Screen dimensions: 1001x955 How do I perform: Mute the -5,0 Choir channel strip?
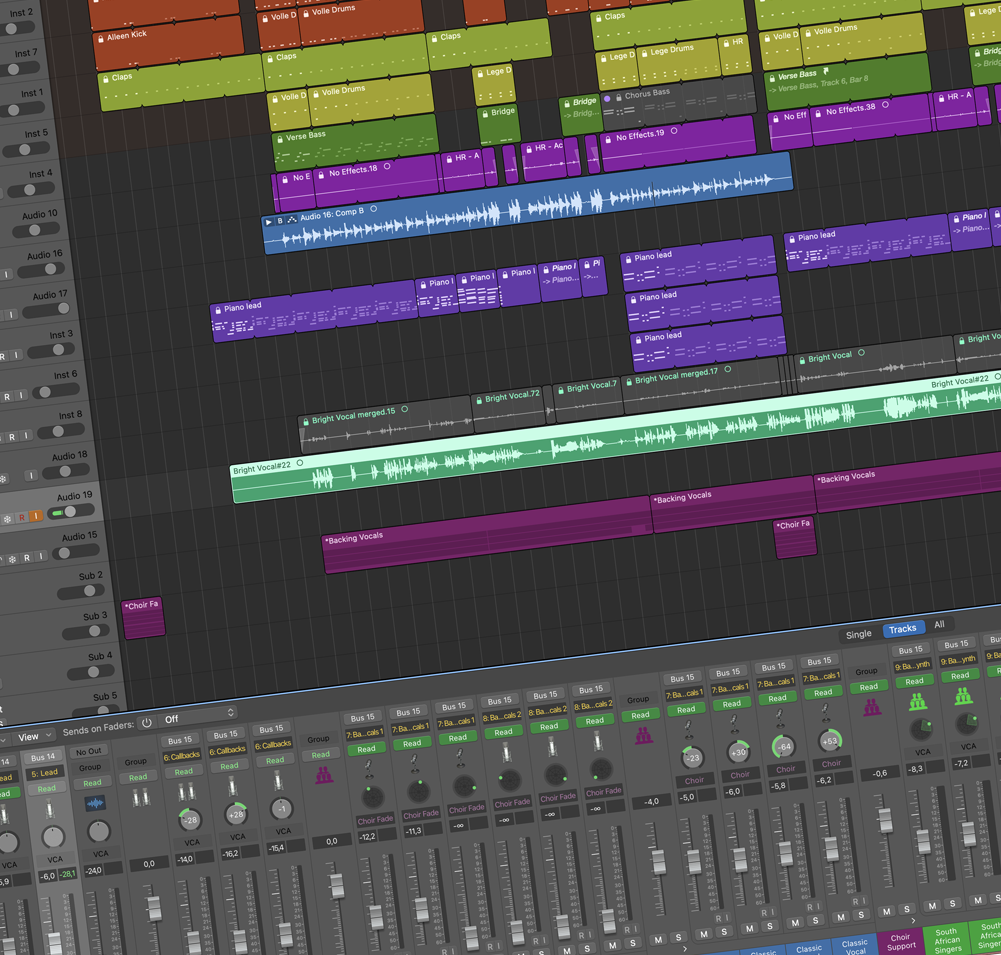(704, 934)
